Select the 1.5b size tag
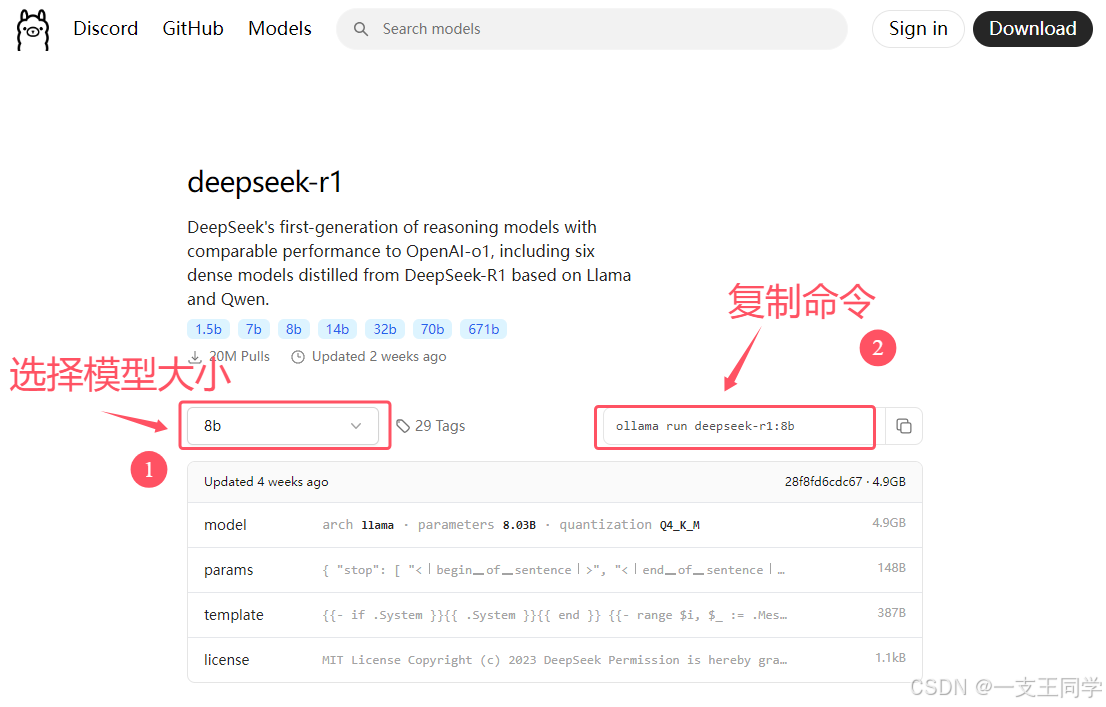Image resolution: width=1106 pixels, height=707 pixels. pos(208,330)
